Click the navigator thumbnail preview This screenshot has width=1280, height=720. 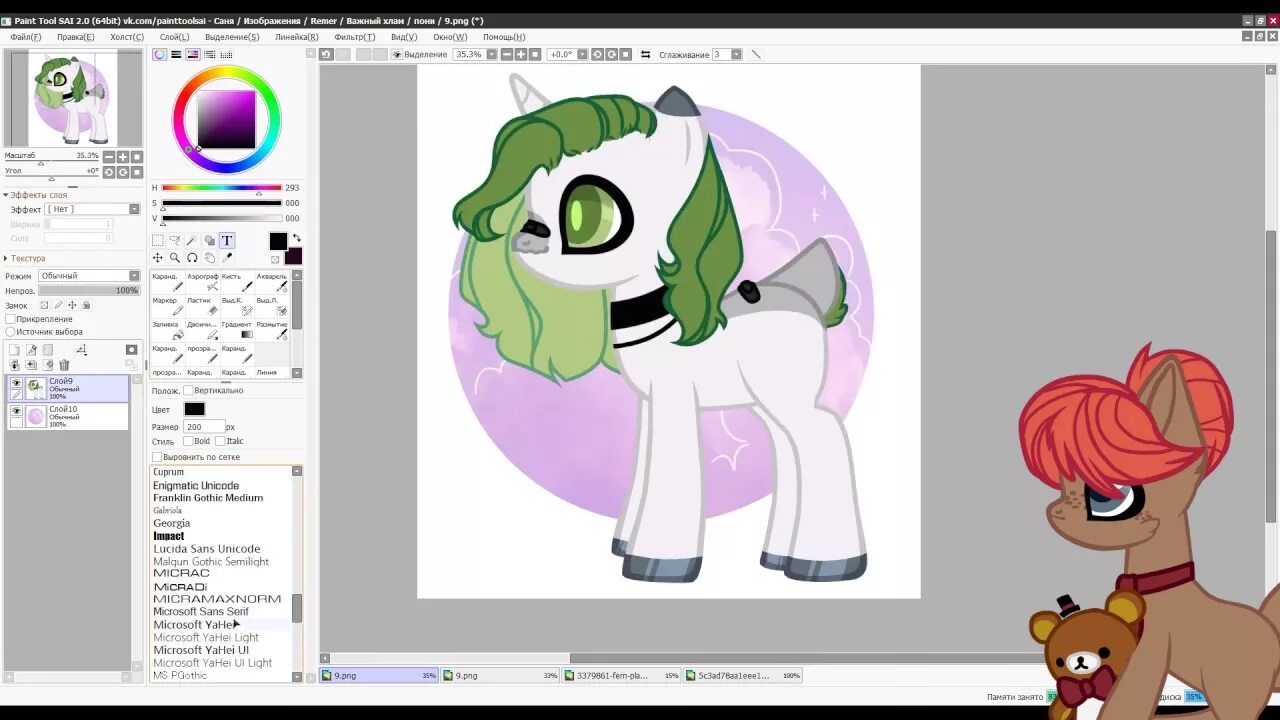point(73,99)
